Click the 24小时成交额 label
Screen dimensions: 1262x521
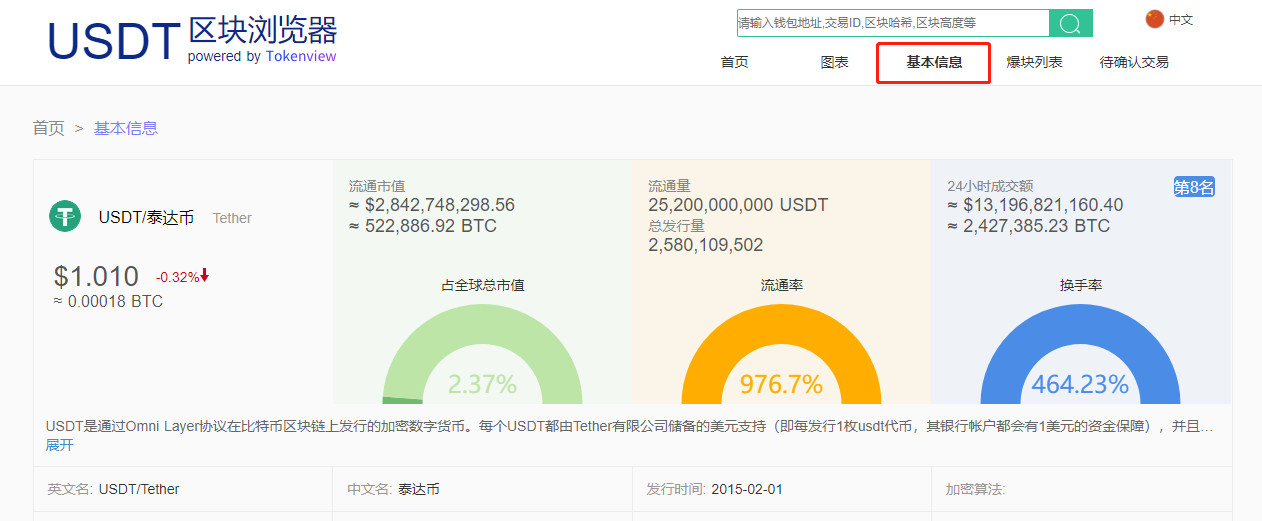[x=990, y=186]
